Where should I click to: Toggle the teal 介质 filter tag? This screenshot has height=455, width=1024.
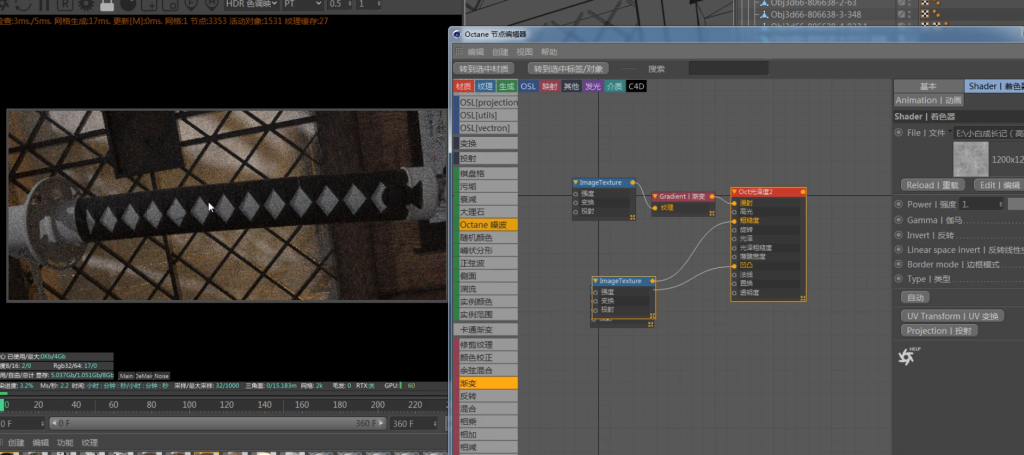(x=614, y=86)
